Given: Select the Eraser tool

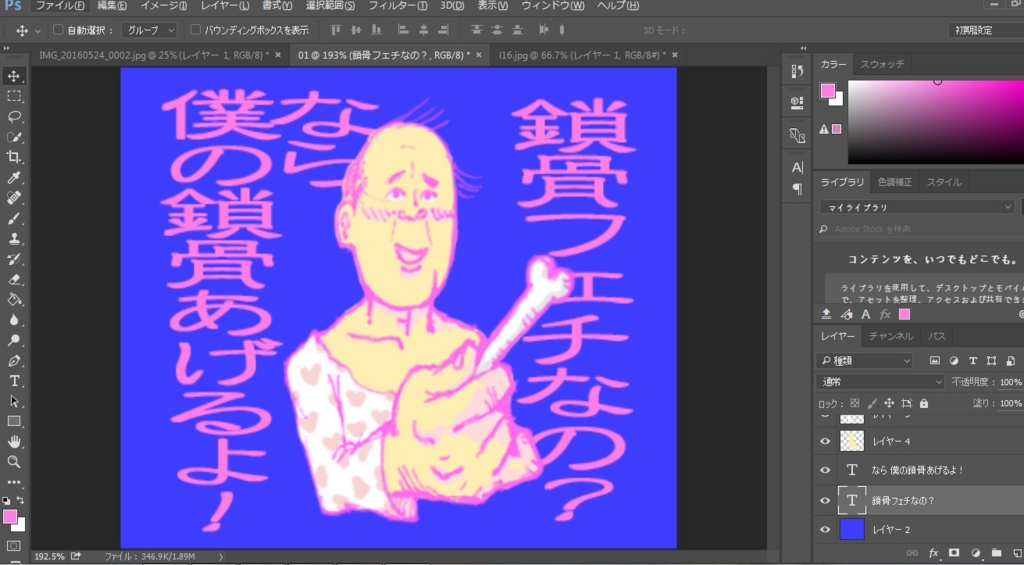Looking at the screenshot, I should tap(14, 280).
